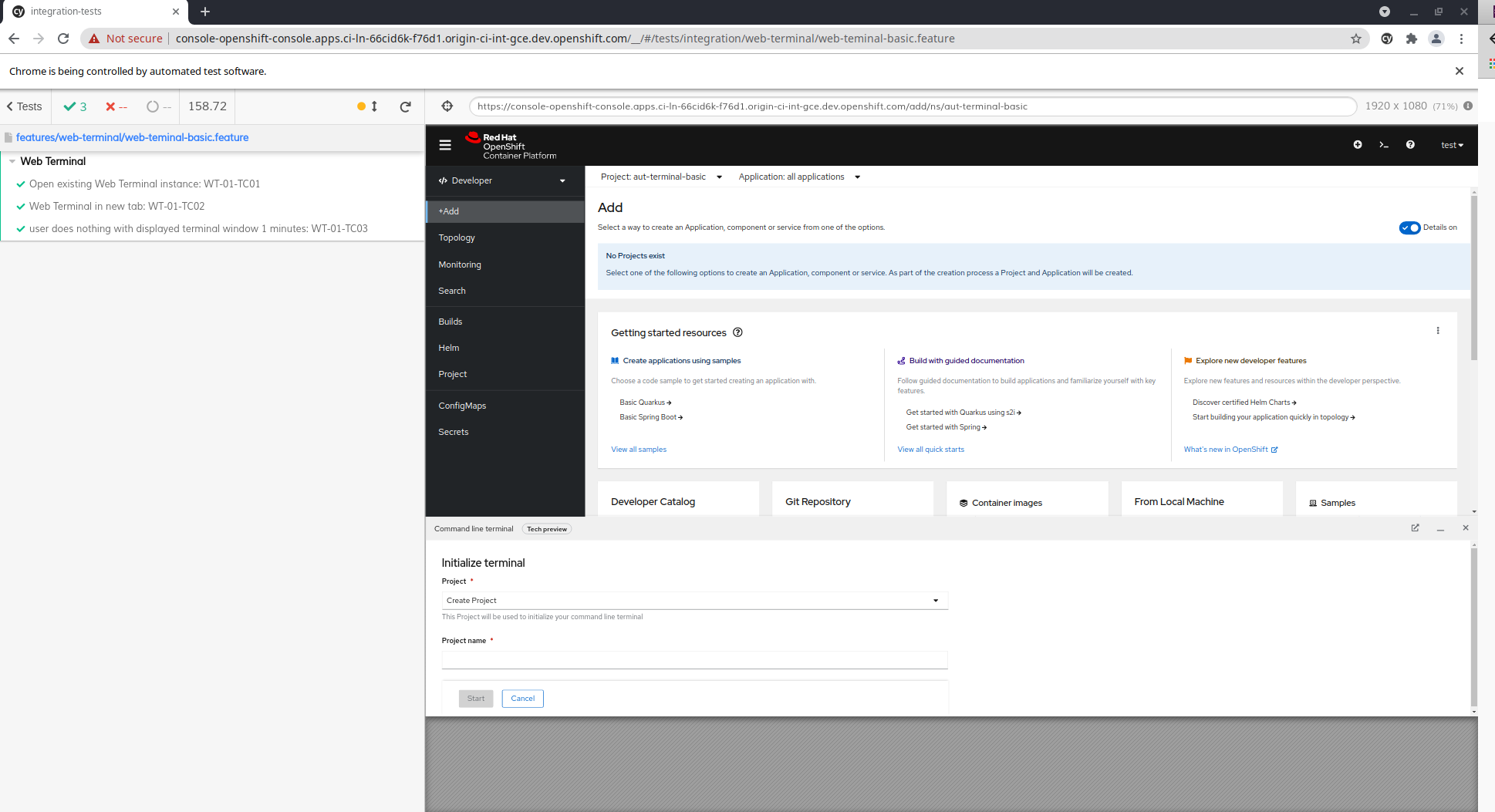The width and height of the screenshot is (1495, 812).
Task: Open Chrome three-dot menu
Action: [1461, 39]
